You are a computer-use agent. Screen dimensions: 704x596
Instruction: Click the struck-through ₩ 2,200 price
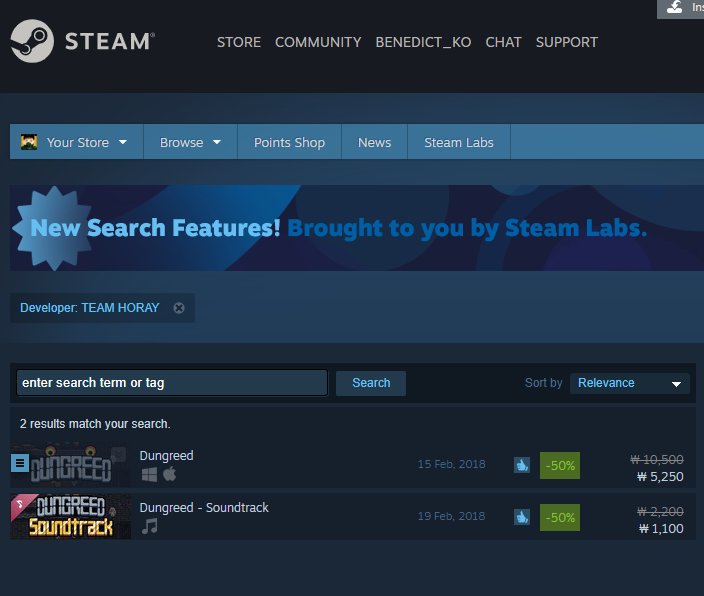[x=660, y=512]
